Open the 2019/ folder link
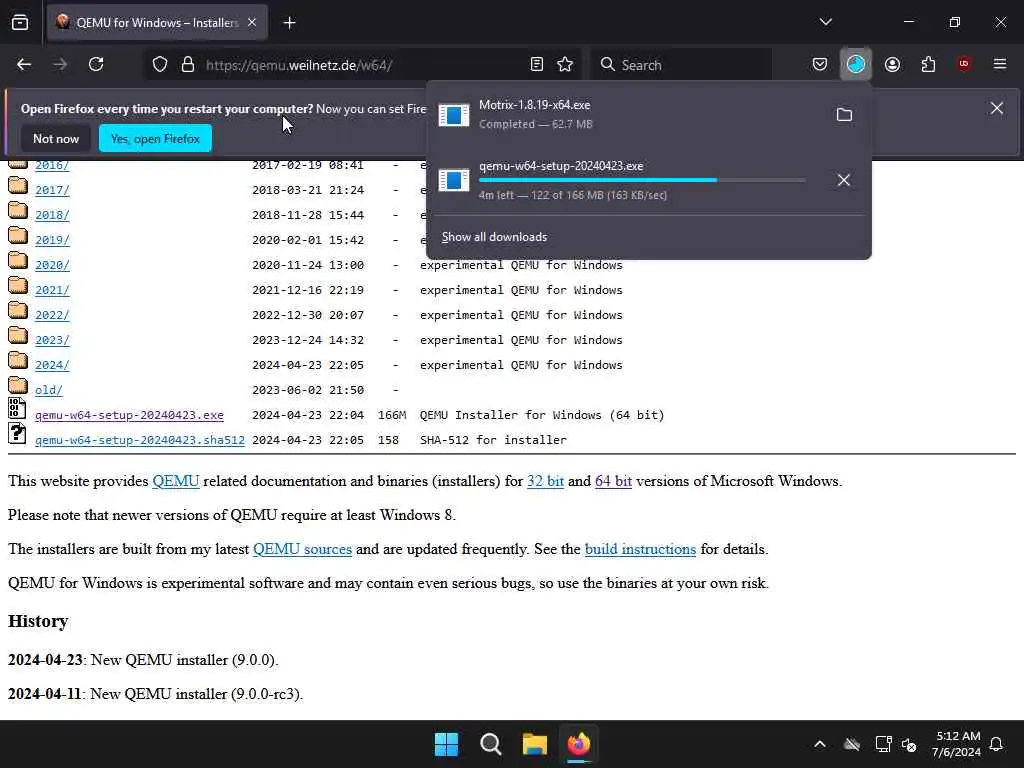 (52, 240)
